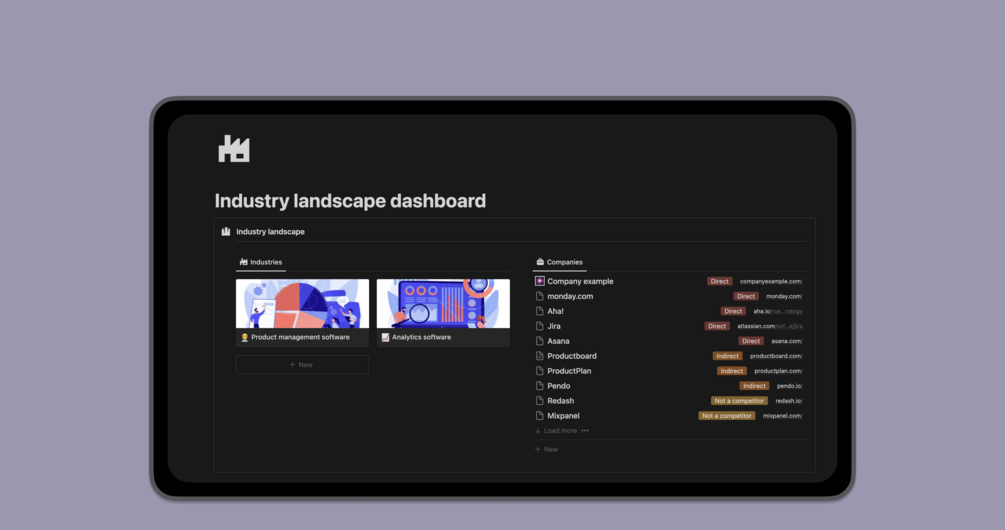
Task: Open the three-dot options beside Load more
Action: [585, 431]
